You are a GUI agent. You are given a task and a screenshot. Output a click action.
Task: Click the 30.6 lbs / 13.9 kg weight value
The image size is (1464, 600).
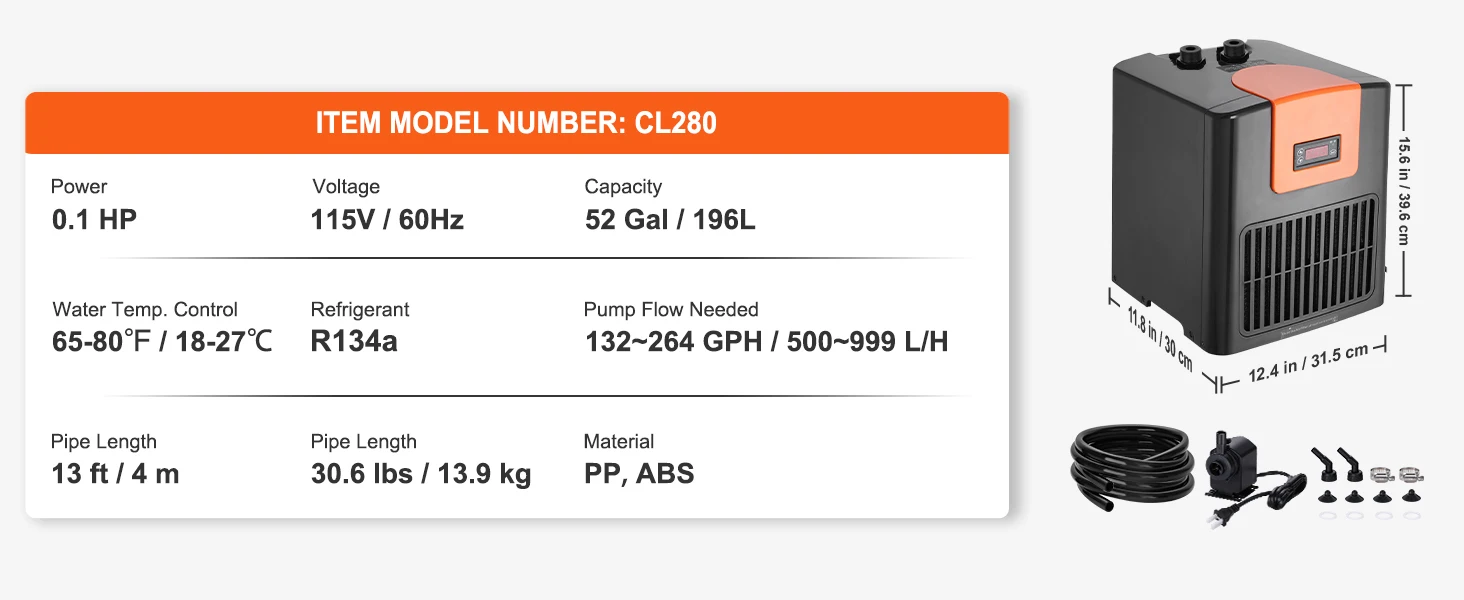pyautogui.click(x=420, y=474)
